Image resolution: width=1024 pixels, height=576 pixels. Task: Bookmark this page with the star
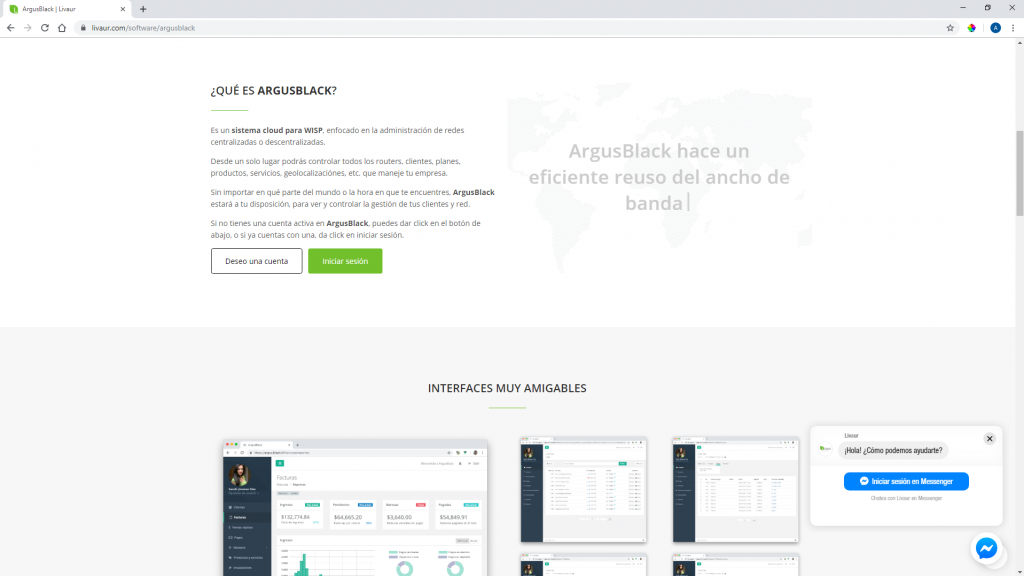click(x=950, y=28)
